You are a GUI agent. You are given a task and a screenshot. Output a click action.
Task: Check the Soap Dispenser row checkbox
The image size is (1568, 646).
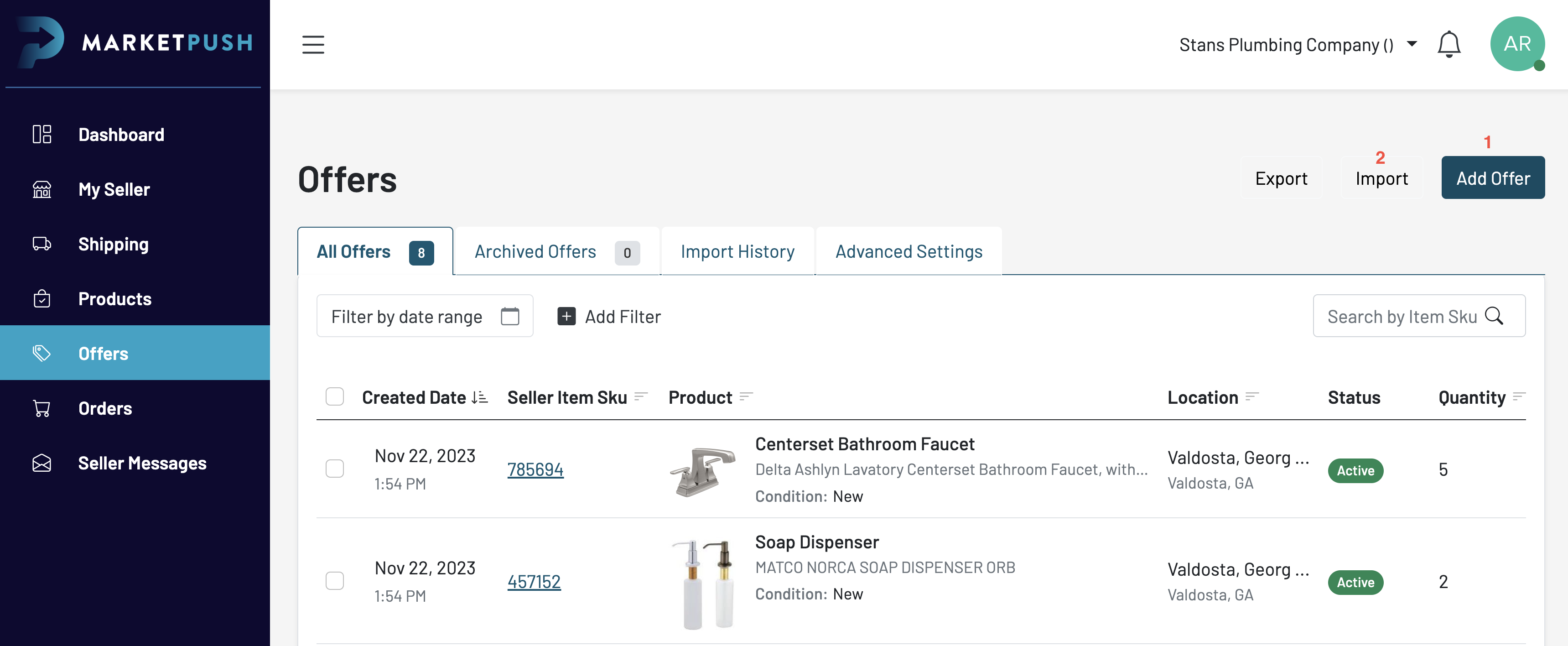[x=334, y=581]
